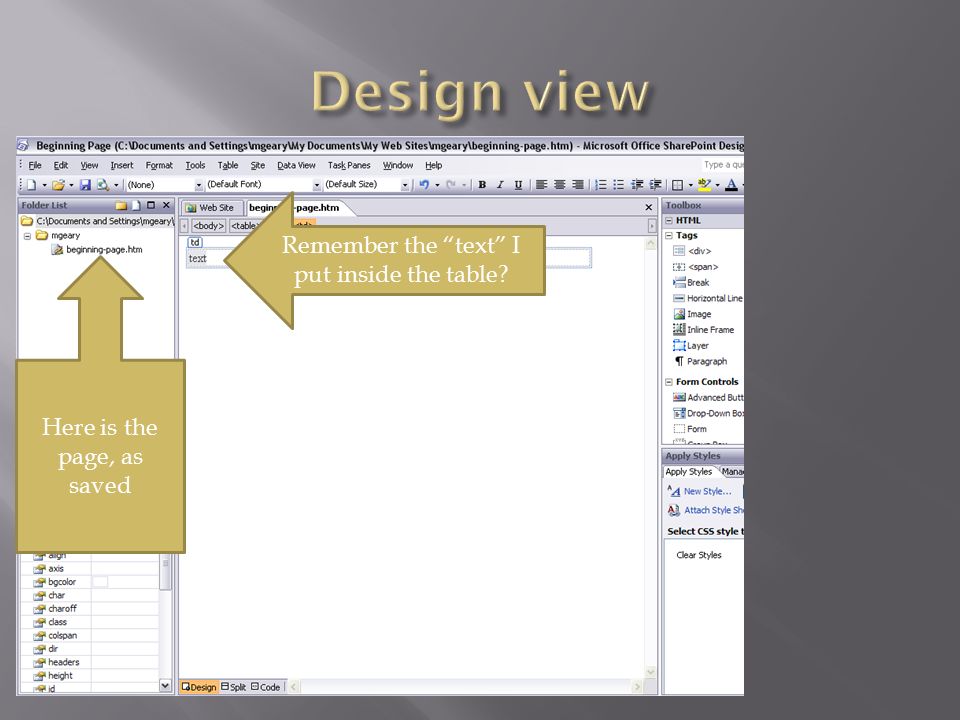Click the New Page icon in Folder List
Viewport: 960px width, 720px height.
(x=136, y=205)
